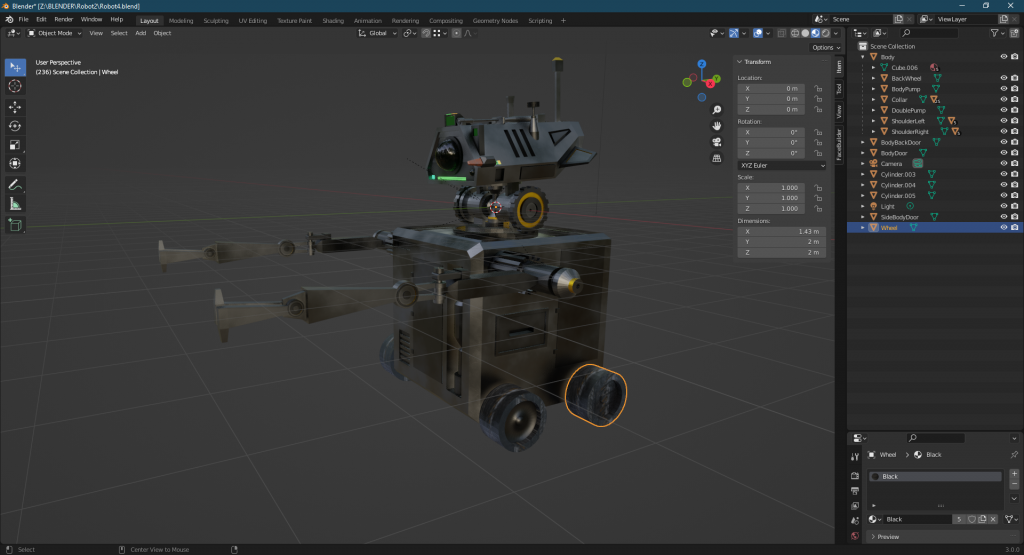Collapse the Body tree in outliner
The image size is (1024, 555).
pos(863,57)
